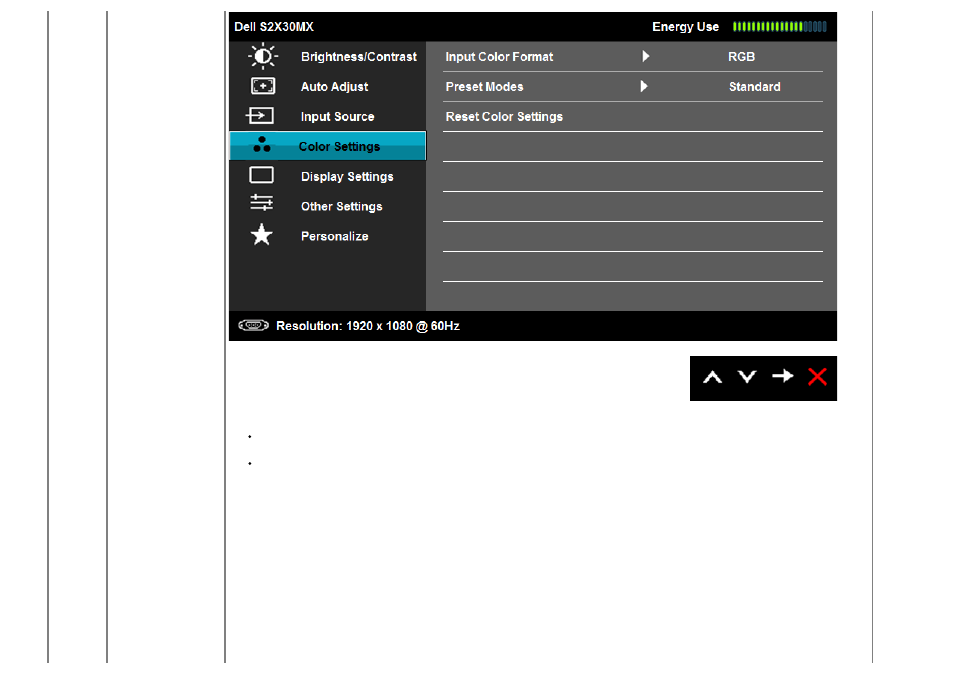Click the RGB value
Image resolution: width=954 pixels, height=674 pixels.
pos(741,57)
